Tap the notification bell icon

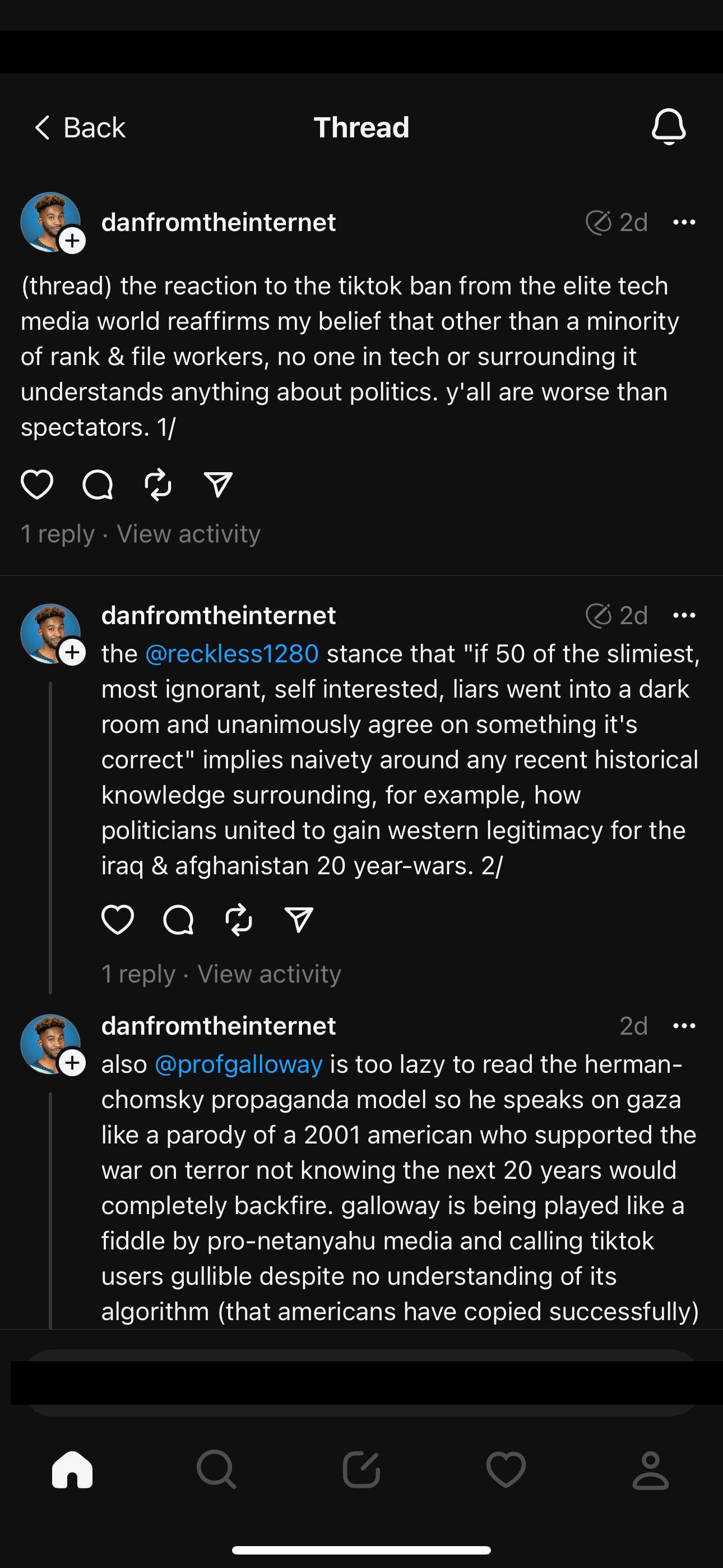668,127
